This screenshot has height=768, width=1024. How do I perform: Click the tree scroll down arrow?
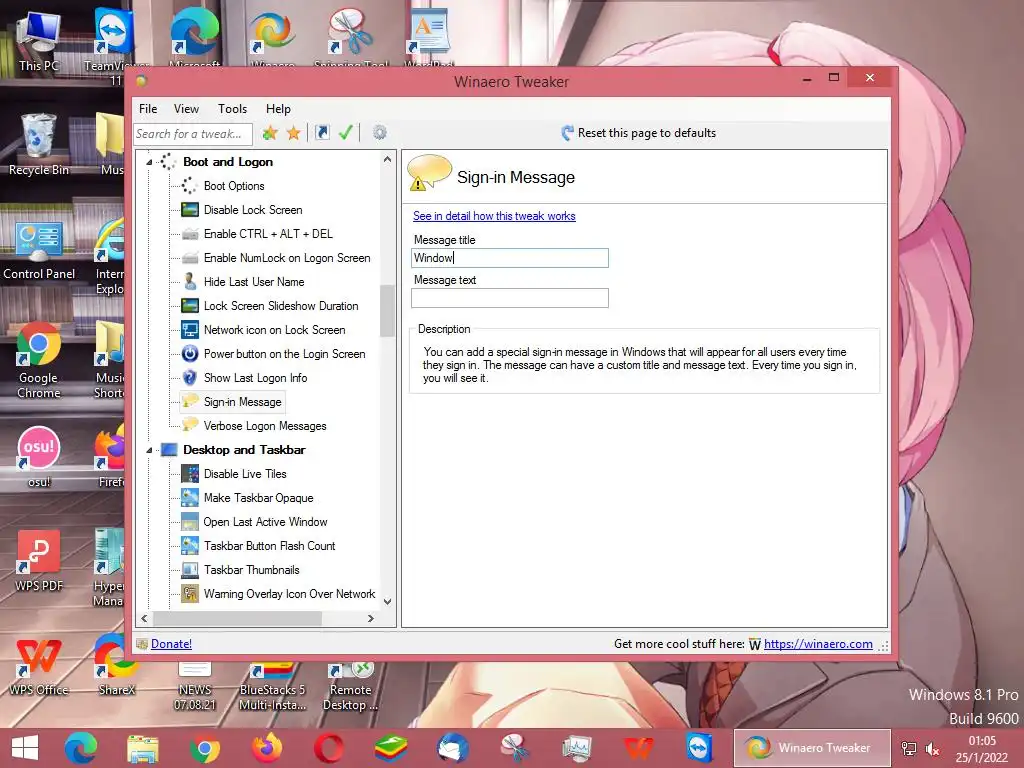pyautogui.click(x=387, y=602)
